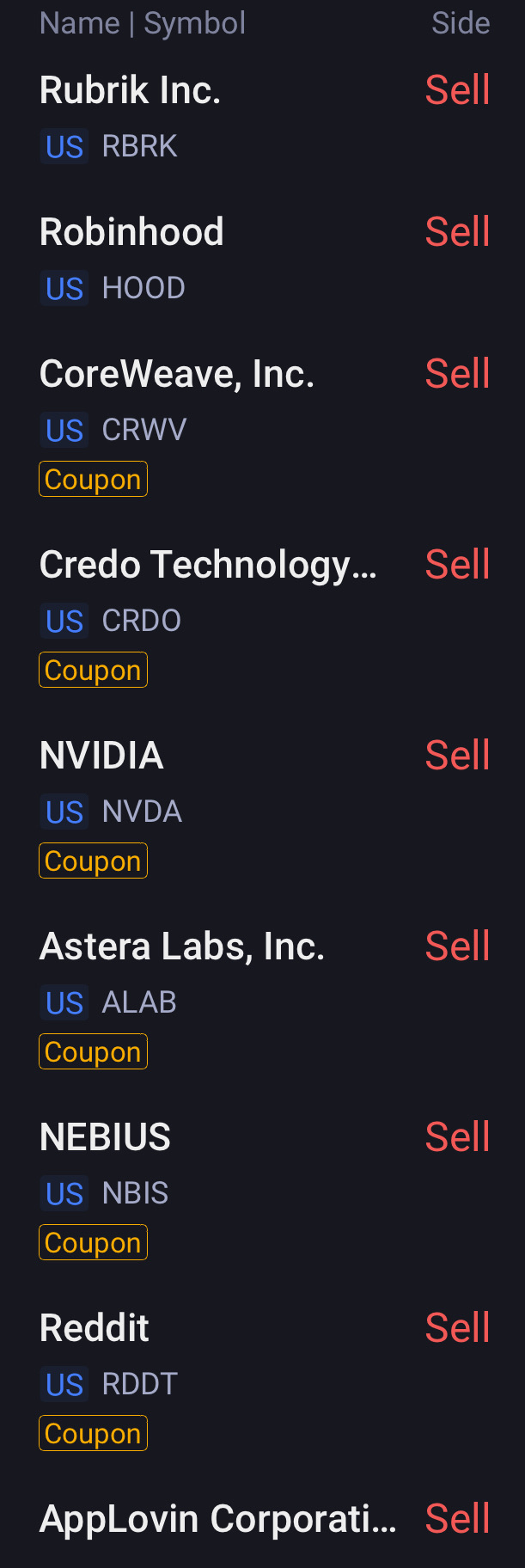Open the Rubrik Inc. order row
The width and height of the screenshot is (525, 1568).
(131, 91)
